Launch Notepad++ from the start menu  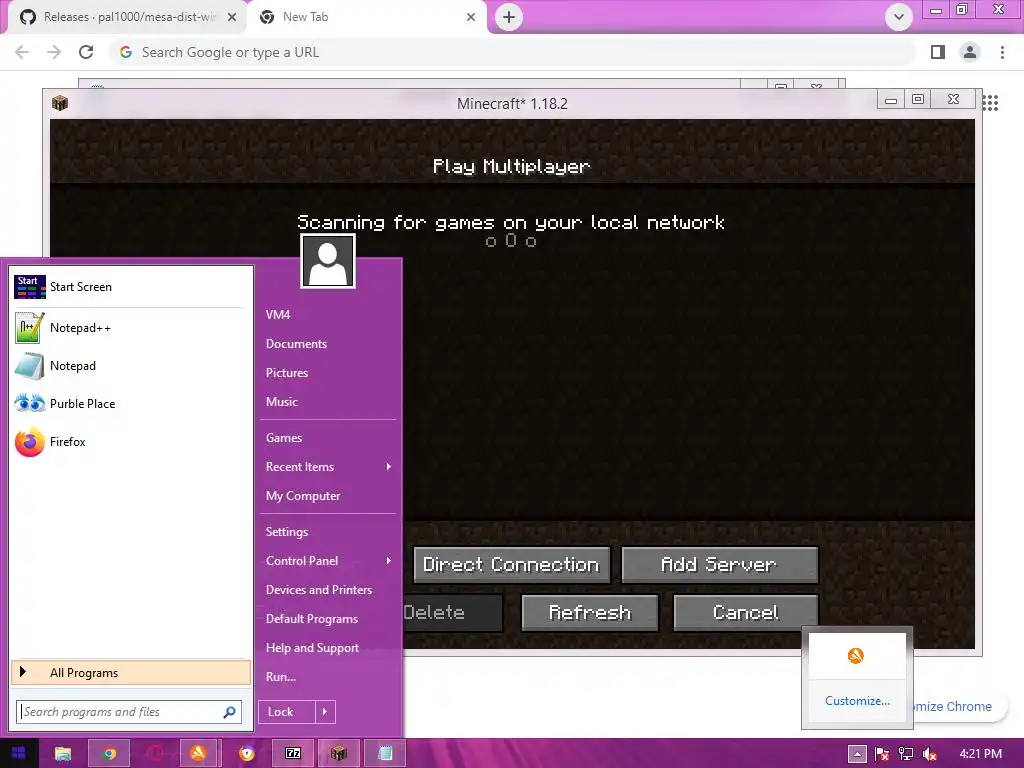click(x=131, y=328)
